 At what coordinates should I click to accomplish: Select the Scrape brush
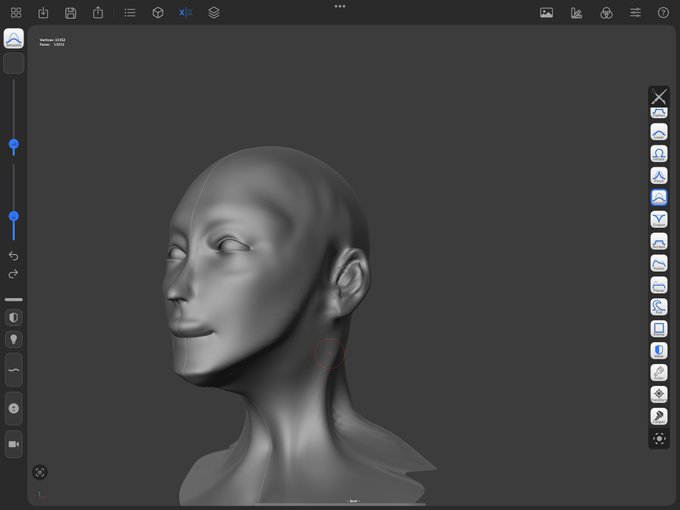(659, 241)
